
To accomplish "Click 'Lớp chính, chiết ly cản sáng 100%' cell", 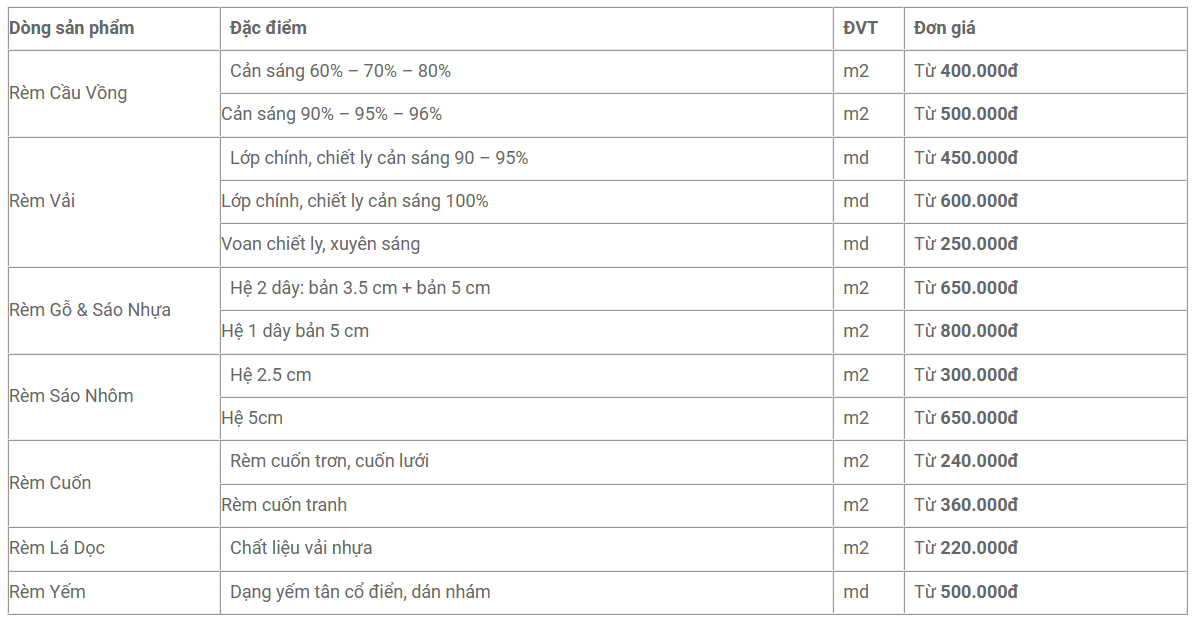I will pyautogui.click(x=355, y=201).
